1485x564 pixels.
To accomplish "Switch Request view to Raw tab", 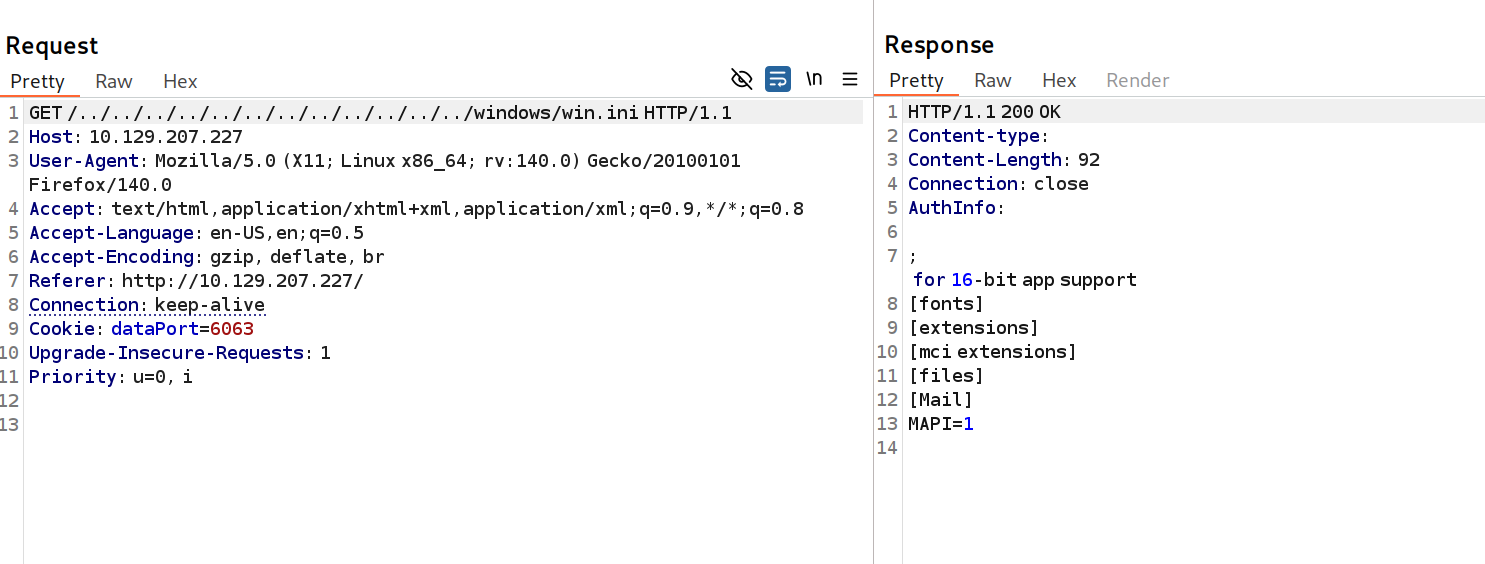I will coord(114,81).
